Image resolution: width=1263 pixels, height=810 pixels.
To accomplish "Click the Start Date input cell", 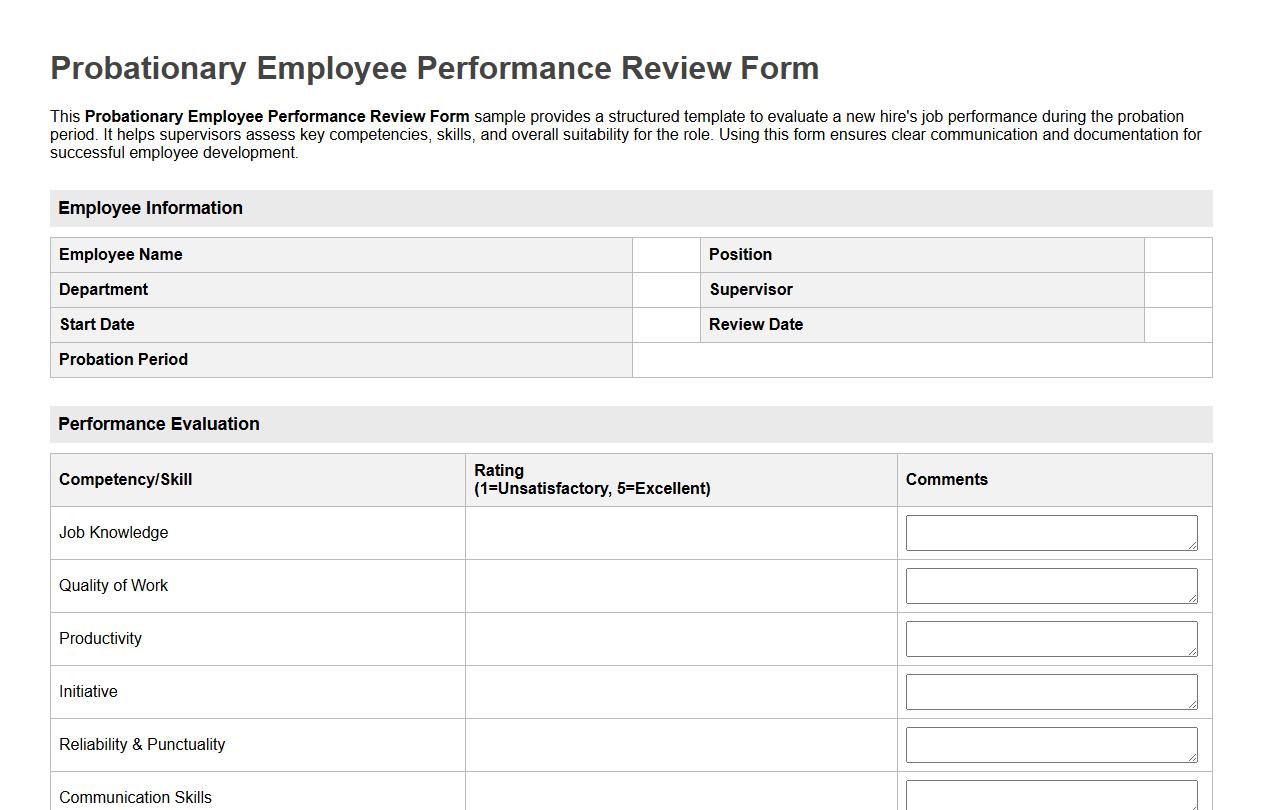I will click(x=665, y=324).
